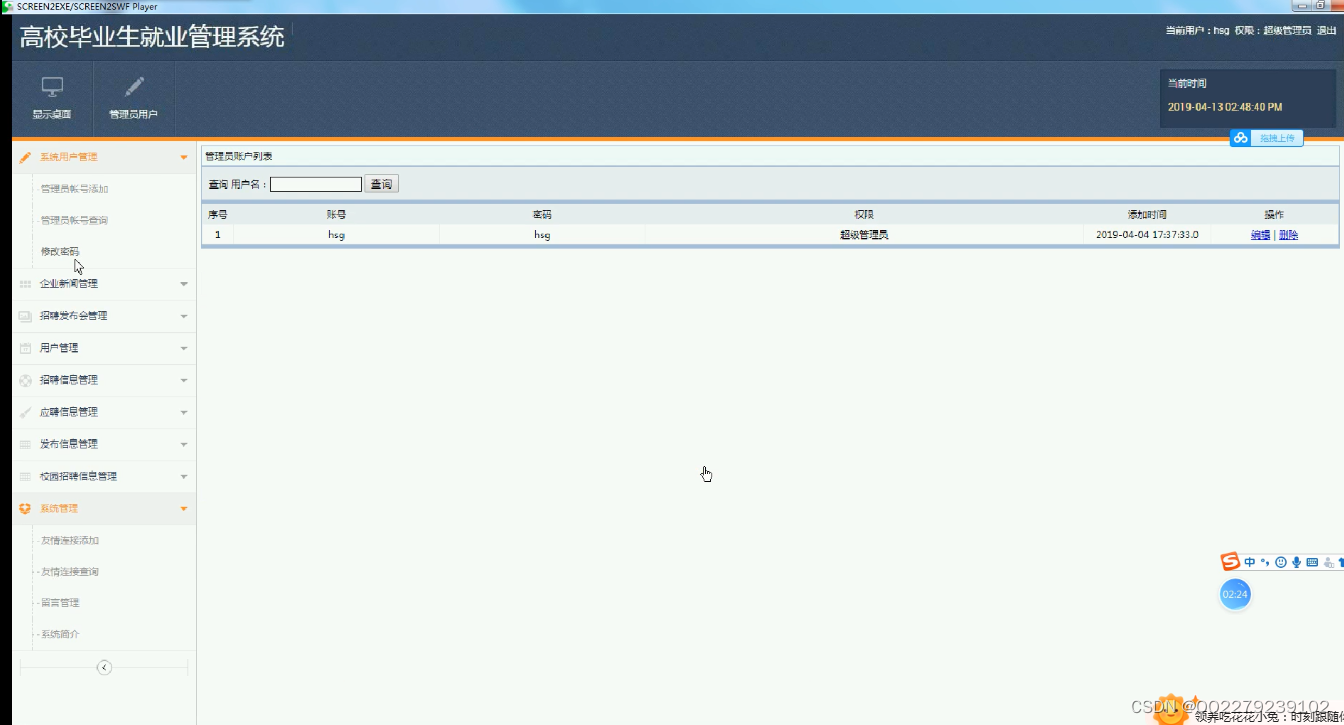Click the 查询 search button
This screenshot has height=725, width=1344.
pyautogui.click(x=382, y=183)
